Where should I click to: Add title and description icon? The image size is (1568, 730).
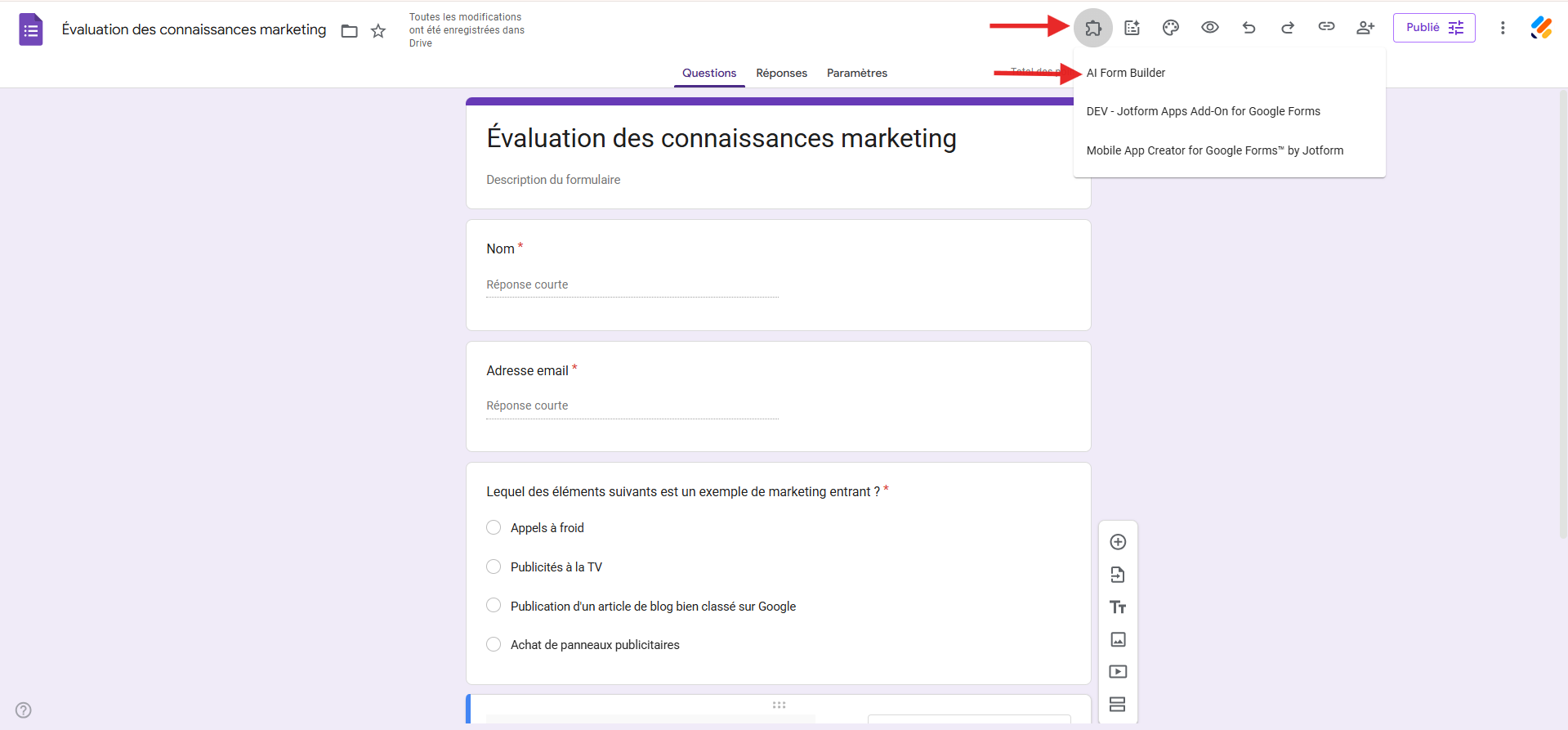pos(1118,607)
